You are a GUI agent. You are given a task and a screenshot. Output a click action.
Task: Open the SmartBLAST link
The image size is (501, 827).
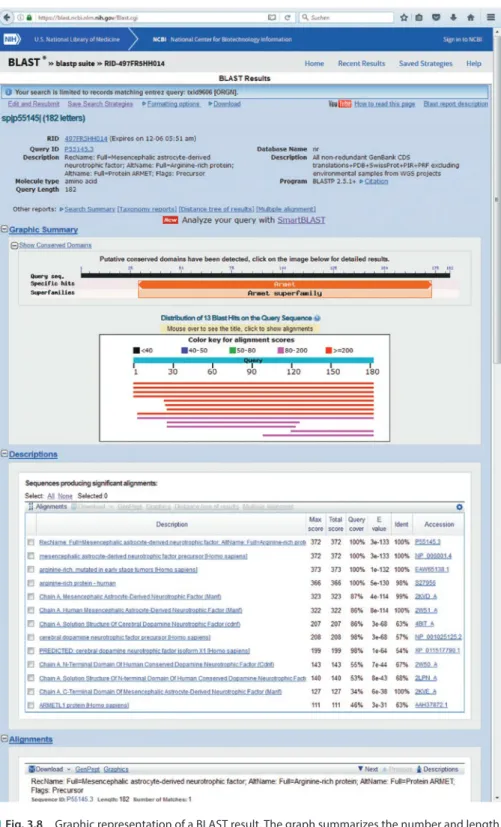tap(301, 220)
